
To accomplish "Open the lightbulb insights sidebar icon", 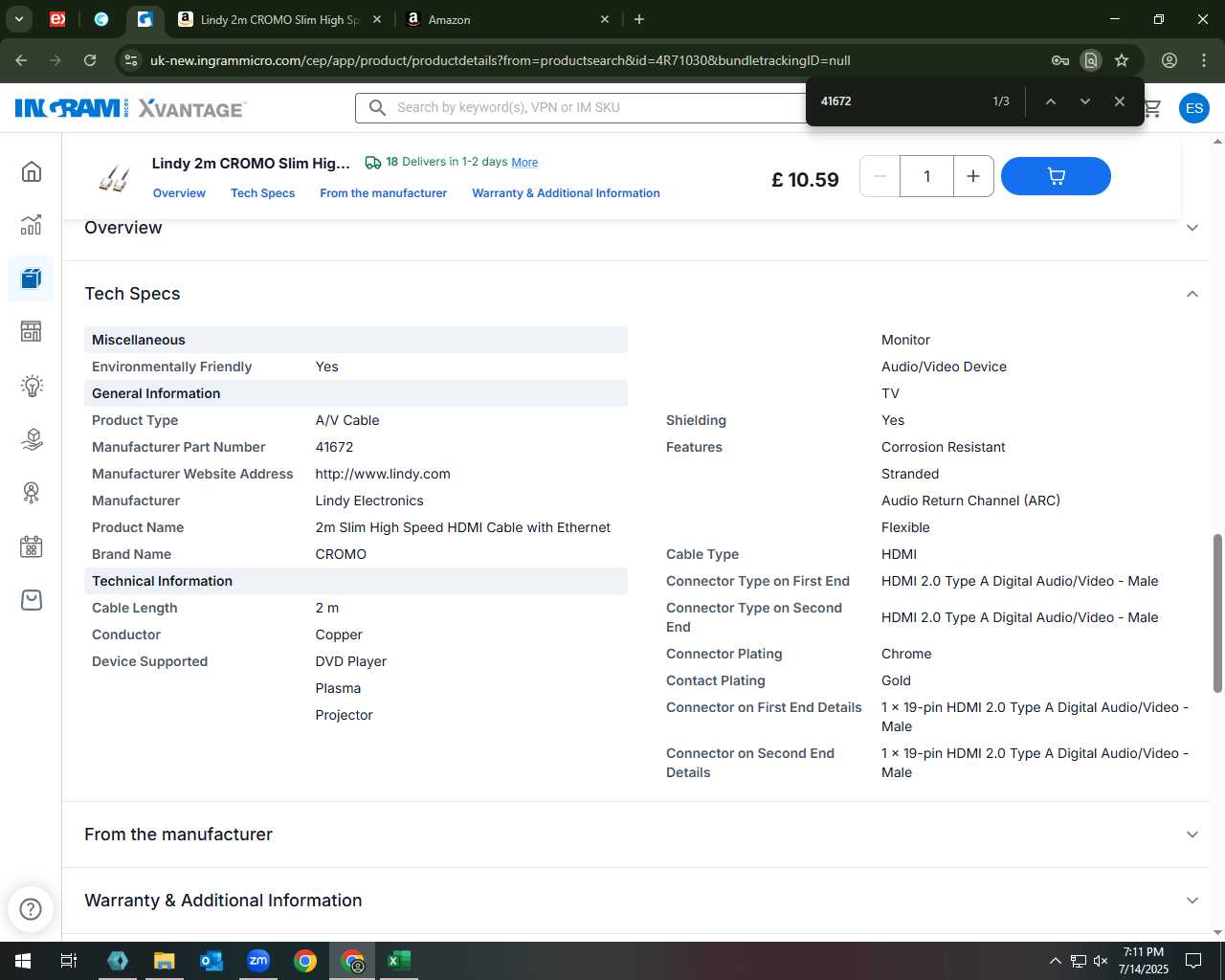I will point(32,386).
